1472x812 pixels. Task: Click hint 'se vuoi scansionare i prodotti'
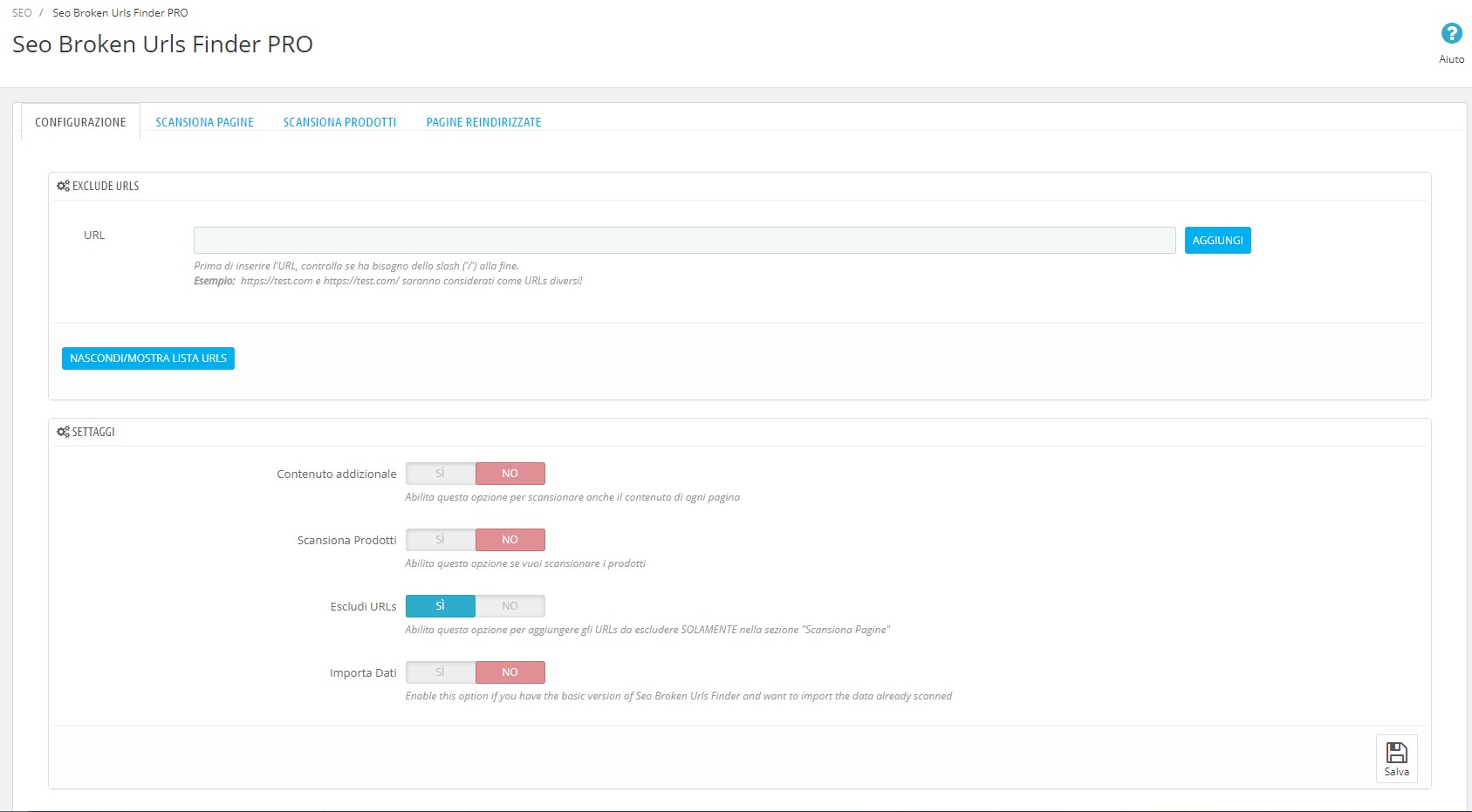(525, 563)
